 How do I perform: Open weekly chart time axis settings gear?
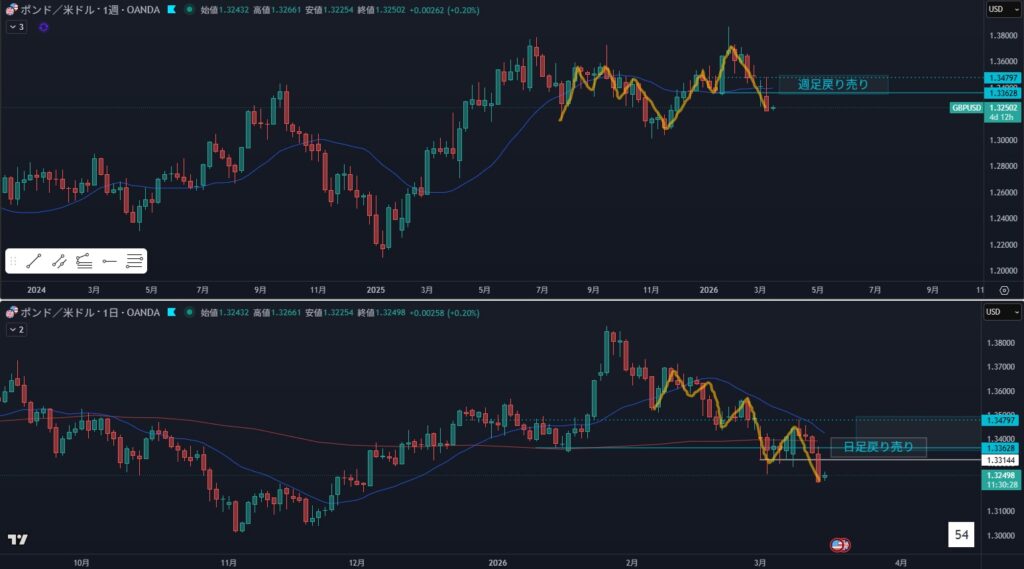1003,290
